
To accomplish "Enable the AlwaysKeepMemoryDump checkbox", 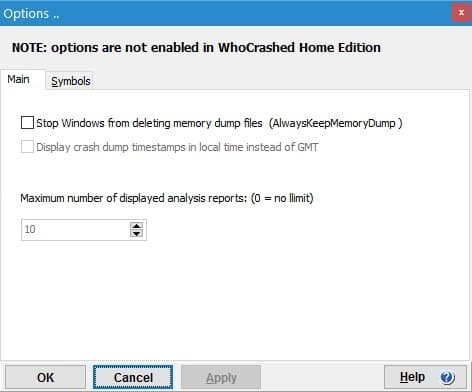I will click(27, 123).
